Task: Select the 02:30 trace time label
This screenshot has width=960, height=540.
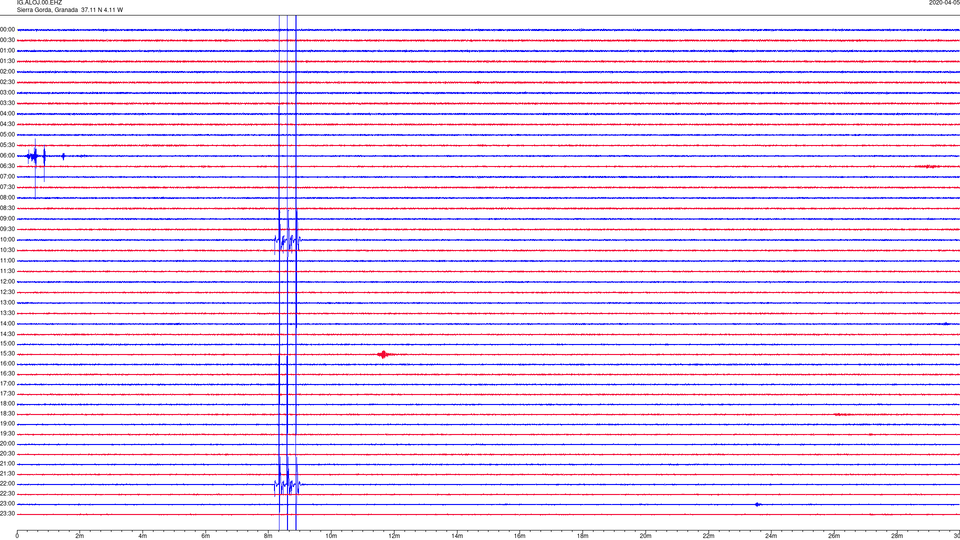Action: pos(7,81)
